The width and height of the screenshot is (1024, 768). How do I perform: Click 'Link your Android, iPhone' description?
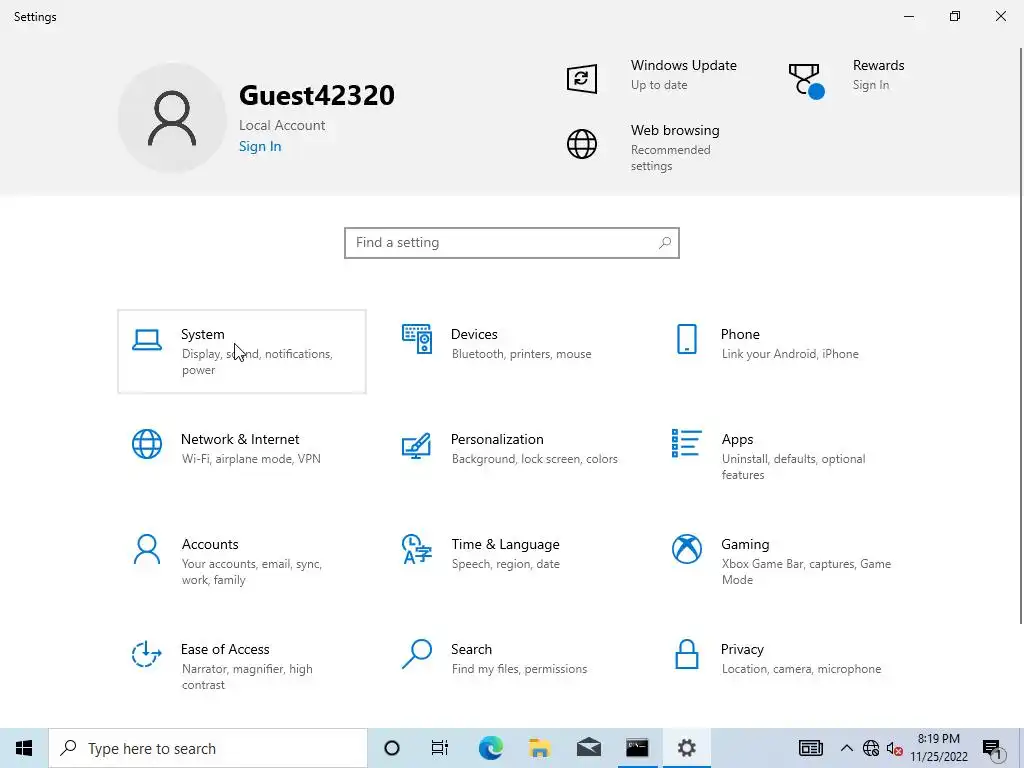pyautogui.click(x=790, y=354)
